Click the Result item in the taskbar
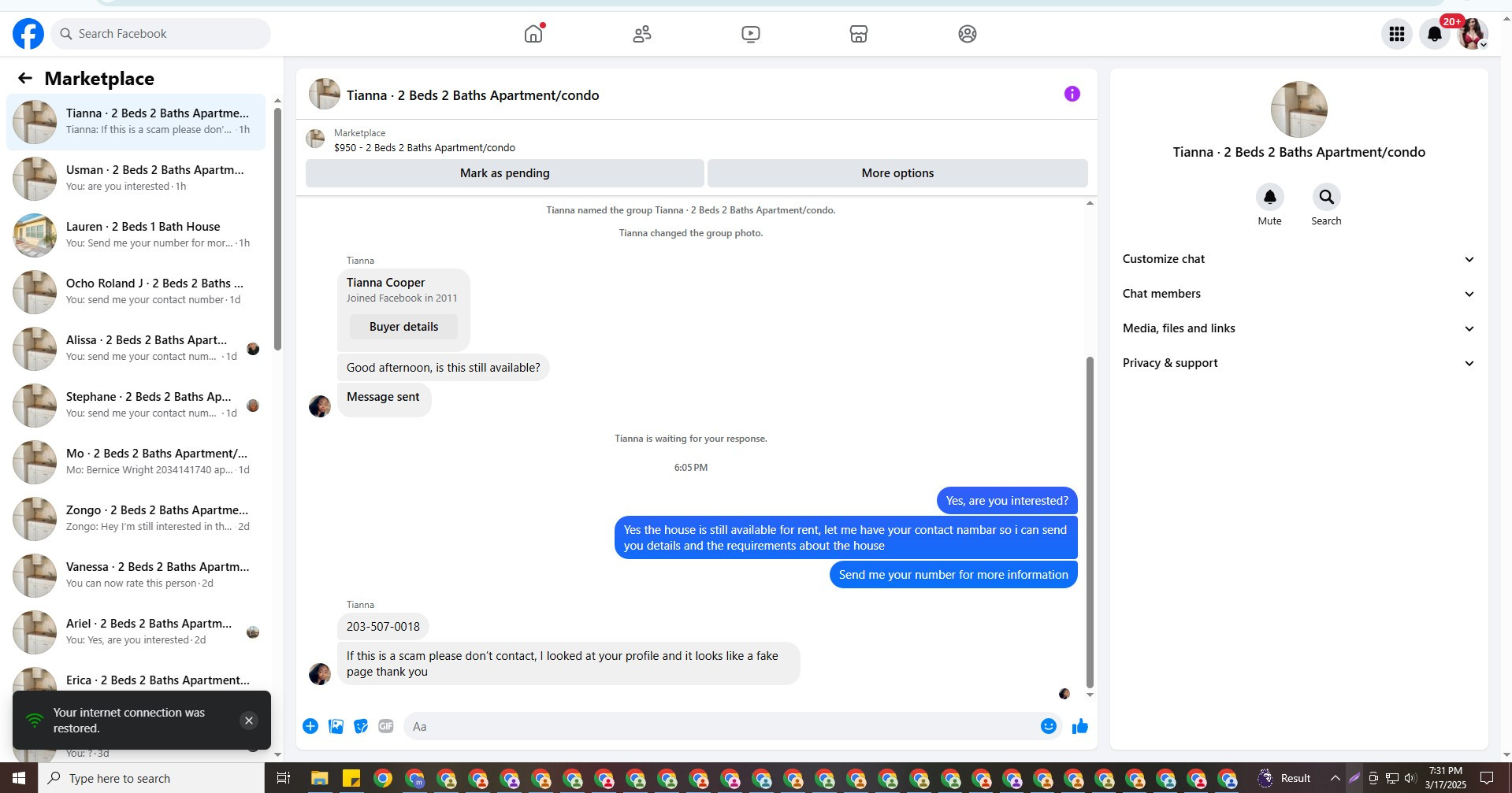The height and width of the screenshot is (793, 1512). click(x=1284, y=778)
